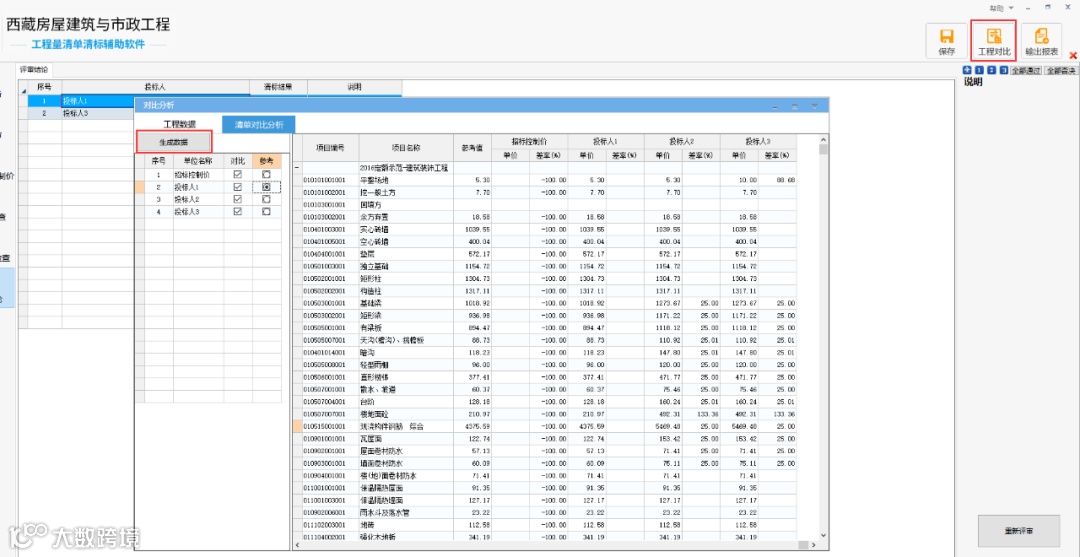Switch to the 工程数据 tab

[179, 125]
